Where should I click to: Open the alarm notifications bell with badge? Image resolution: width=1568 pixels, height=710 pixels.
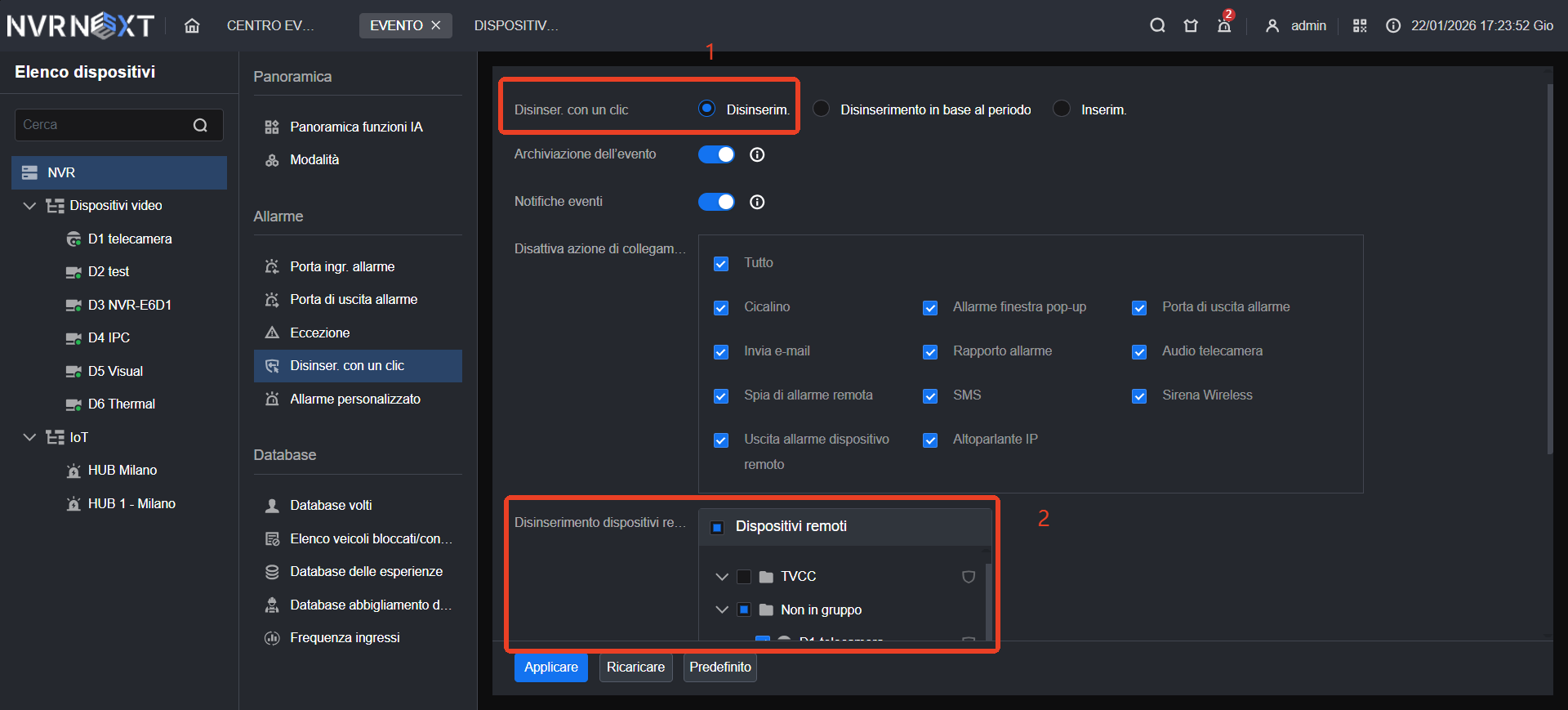point(1224,25)
